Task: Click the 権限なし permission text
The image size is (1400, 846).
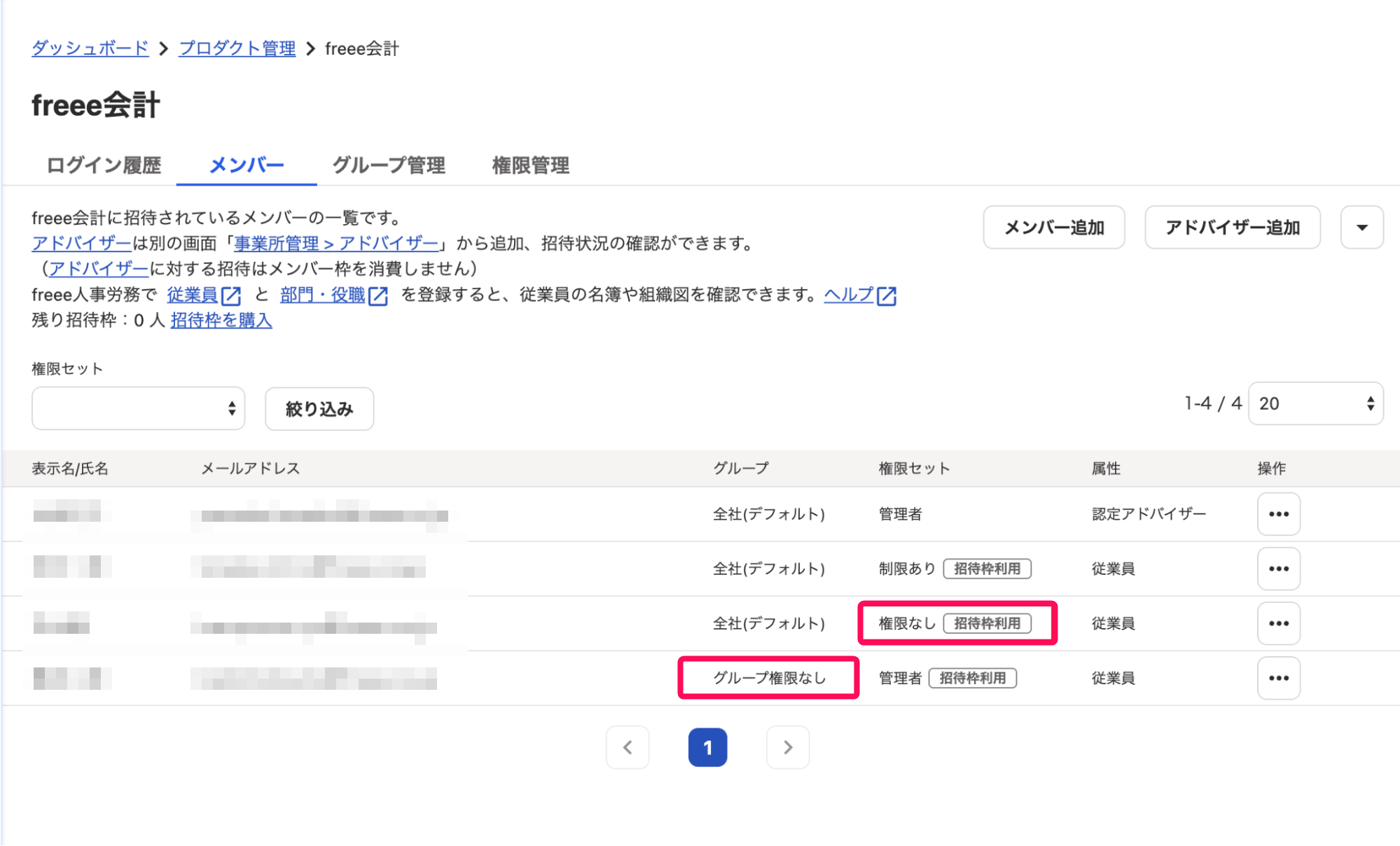Action: click(908, 623)
